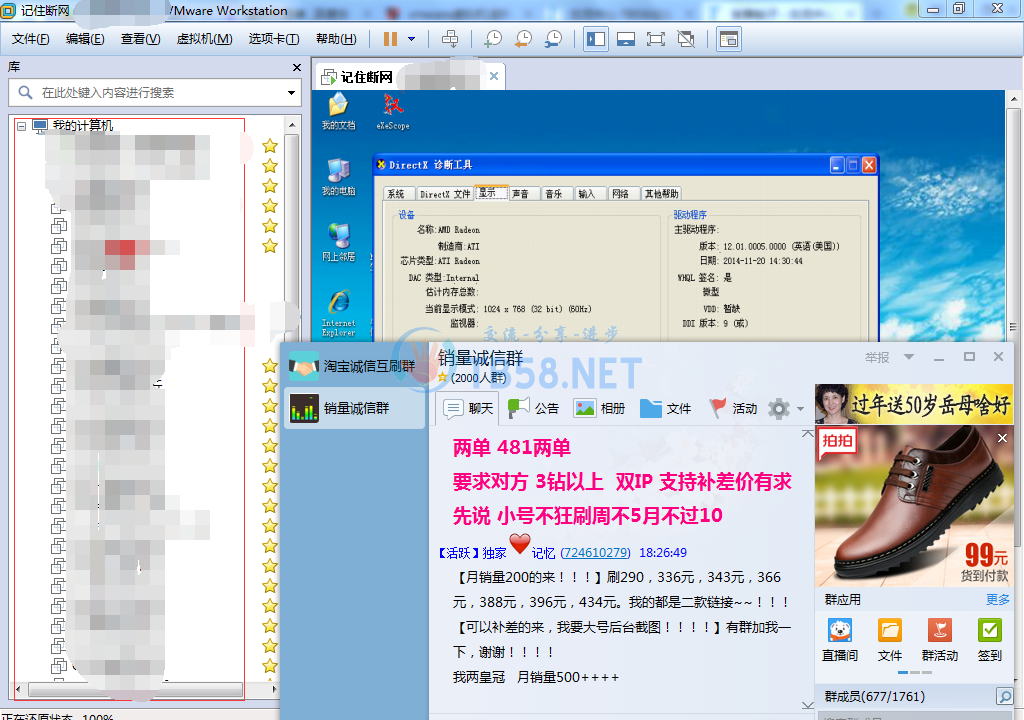Screen dimensions: 1024x720
Task: Select 淘宝诚信互刷群 in the QQ chat list
Action: (355, 367)
